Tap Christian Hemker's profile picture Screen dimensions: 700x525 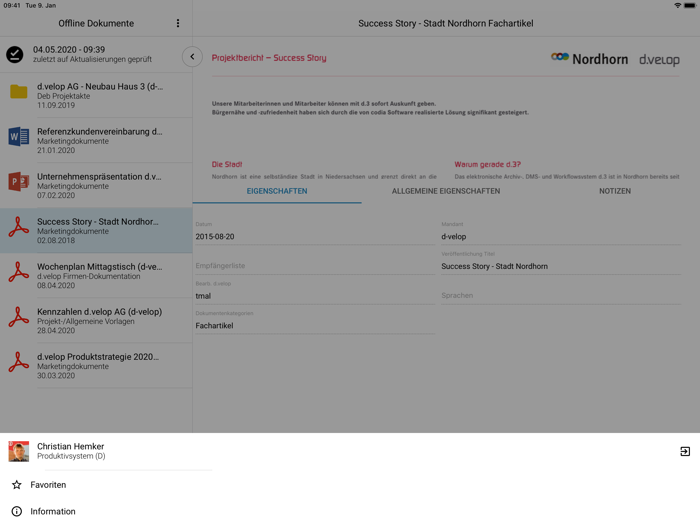click(x=18, y=452)
